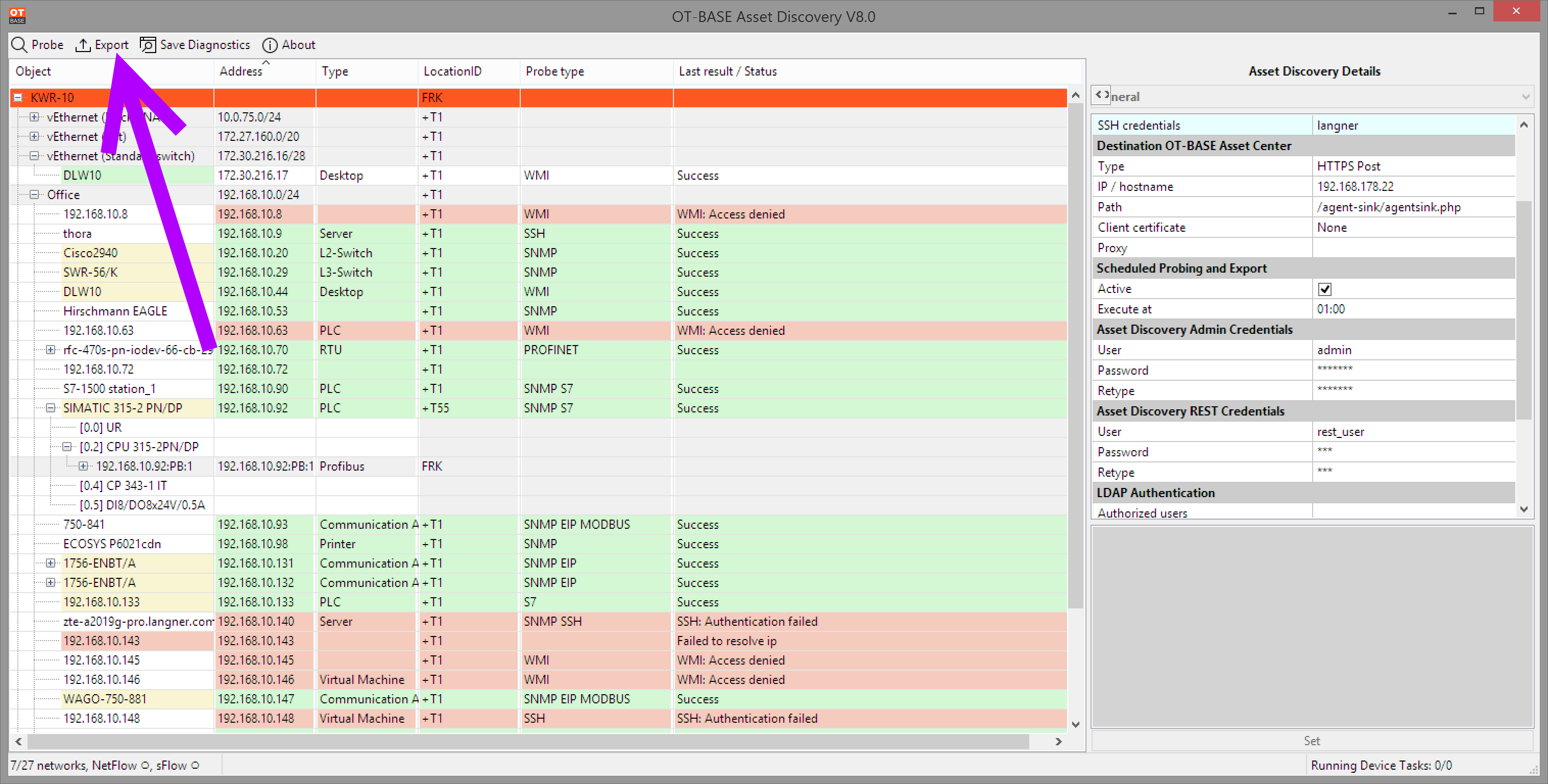Screen dimensions: 1548x784
Task: Expand the vEthernet 10.0.75.0/24 node
Action: click(x=34, y=117)
